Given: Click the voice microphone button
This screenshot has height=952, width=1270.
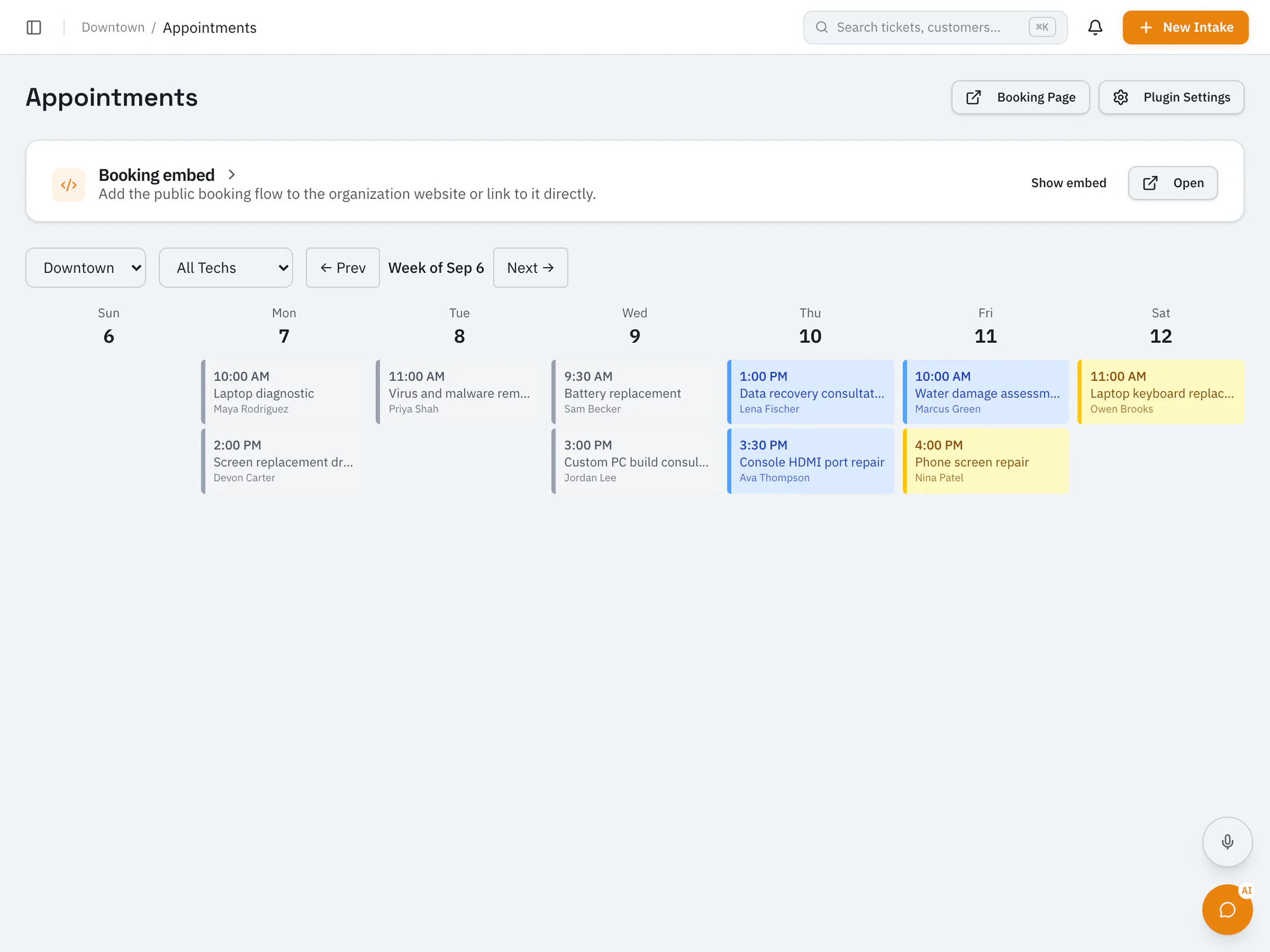Looking at the screenshot, I should (x=1227, y=842).
